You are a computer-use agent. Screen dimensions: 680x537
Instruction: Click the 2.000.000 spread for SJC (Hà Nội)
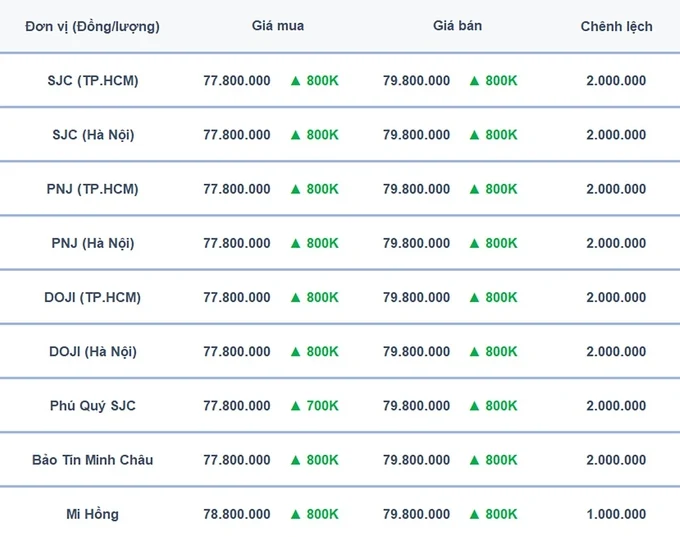[x=616, y=135]
